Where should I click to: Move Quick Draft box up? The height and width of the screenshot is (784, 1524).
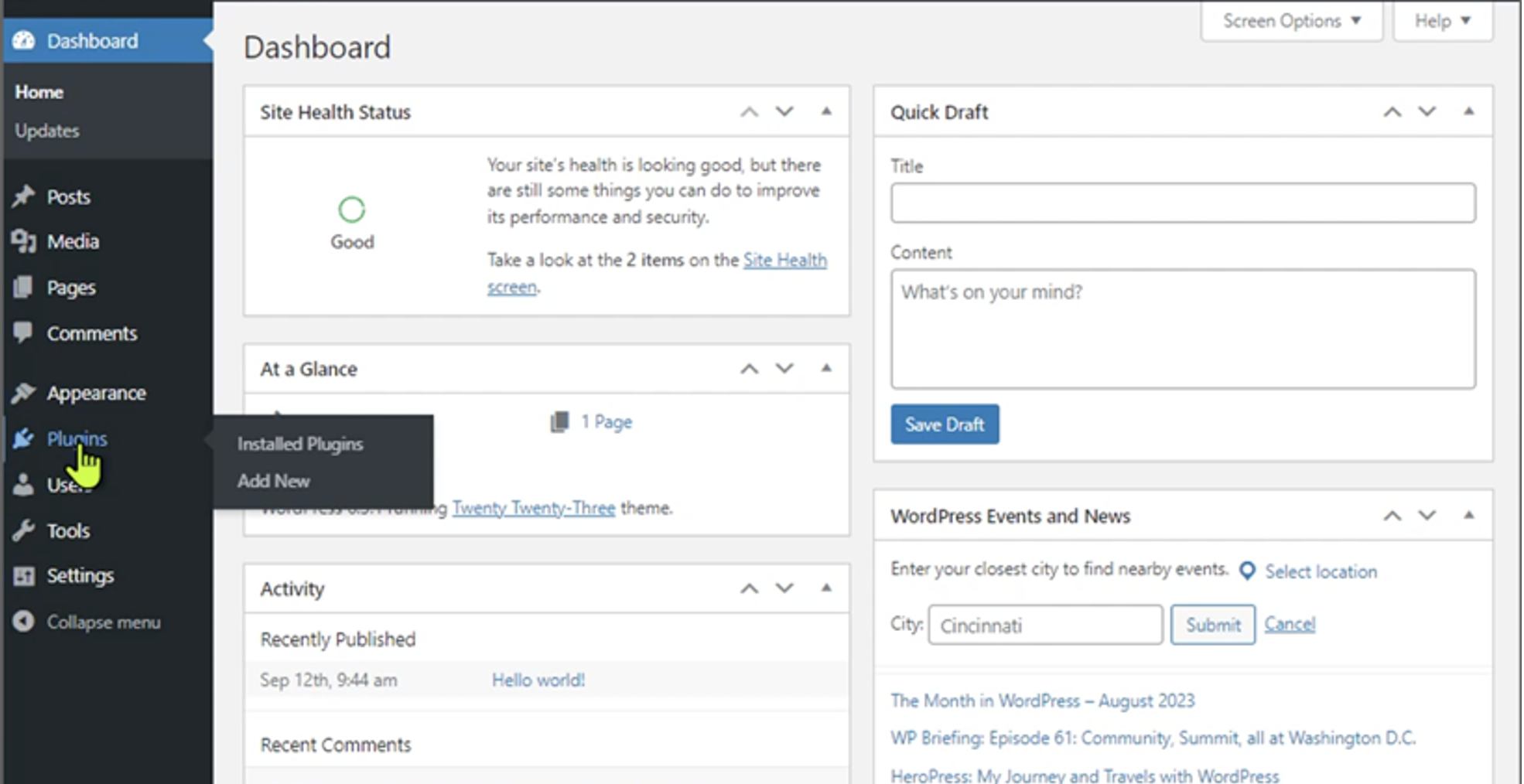[x=1392, y=112]
